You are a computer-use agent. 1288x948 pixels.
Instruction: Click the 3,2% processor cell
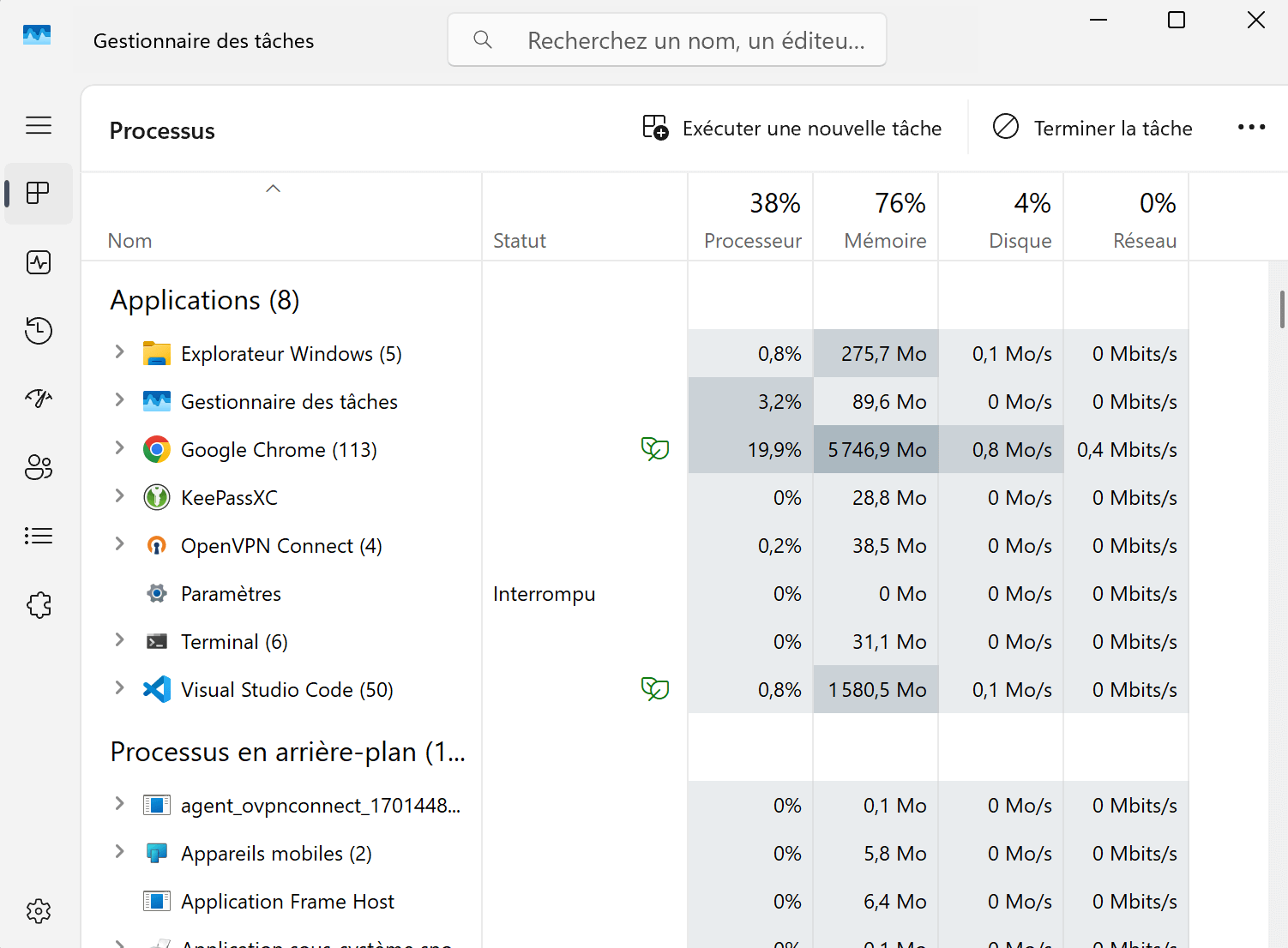coord(750,401)
